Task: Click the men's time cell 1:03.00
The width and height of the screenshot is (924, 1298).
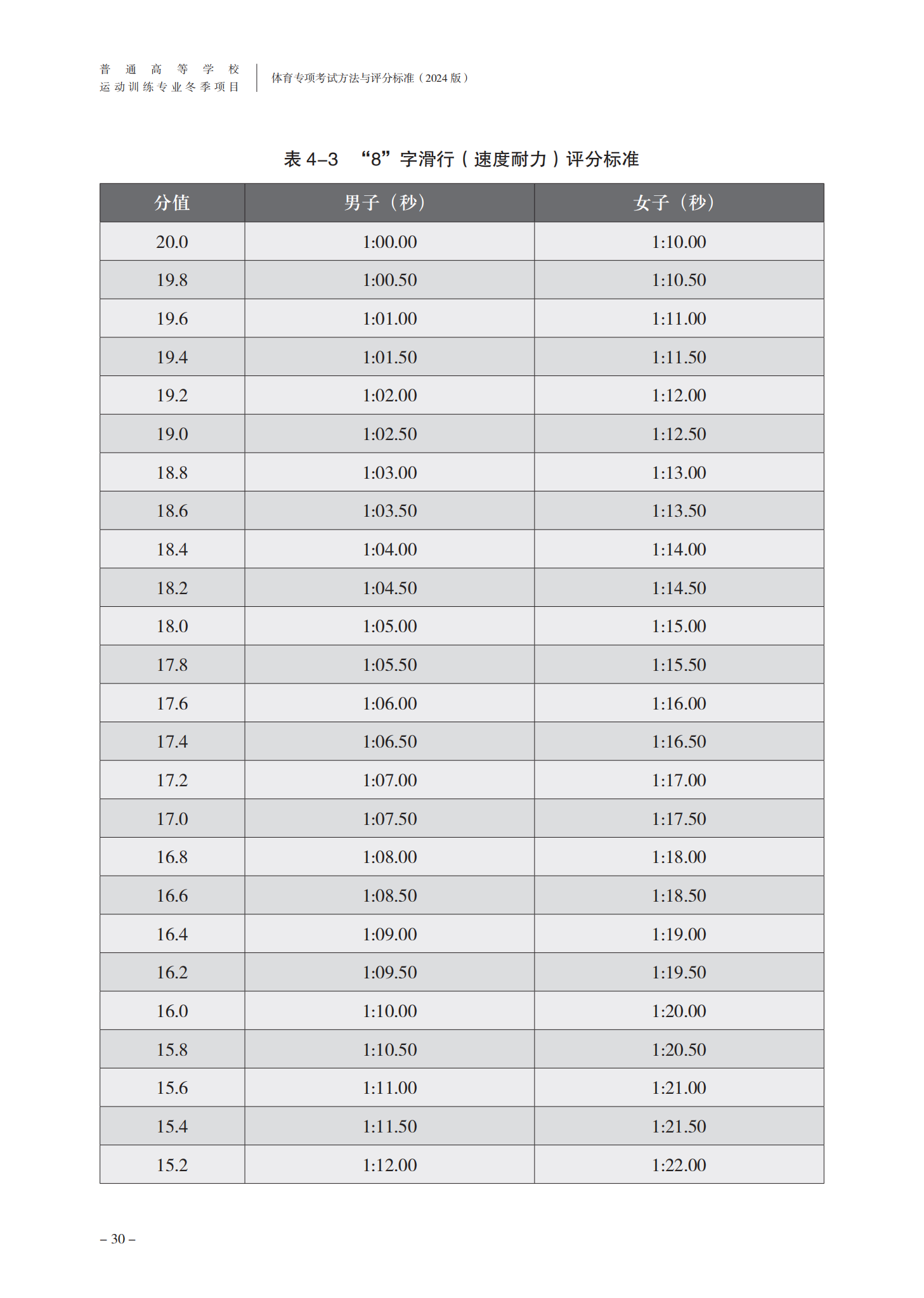Action: 389,472
